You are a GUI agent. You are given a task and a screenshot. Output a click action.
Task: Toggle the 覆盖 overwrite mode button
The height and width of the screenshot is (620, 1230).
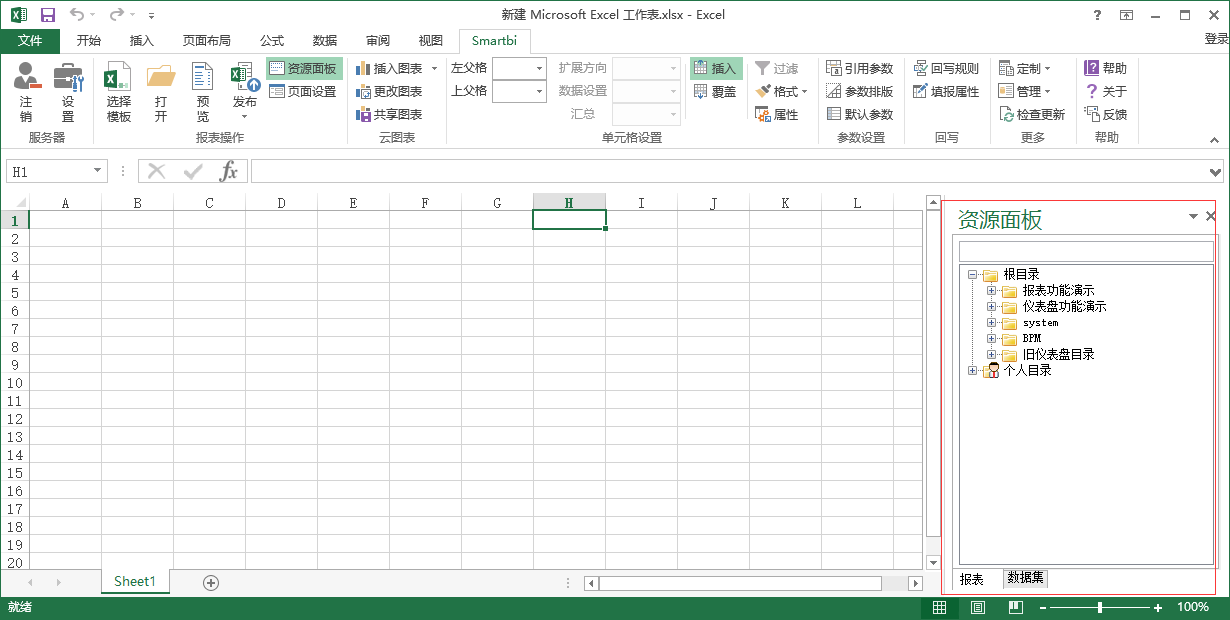click(715, 91)
